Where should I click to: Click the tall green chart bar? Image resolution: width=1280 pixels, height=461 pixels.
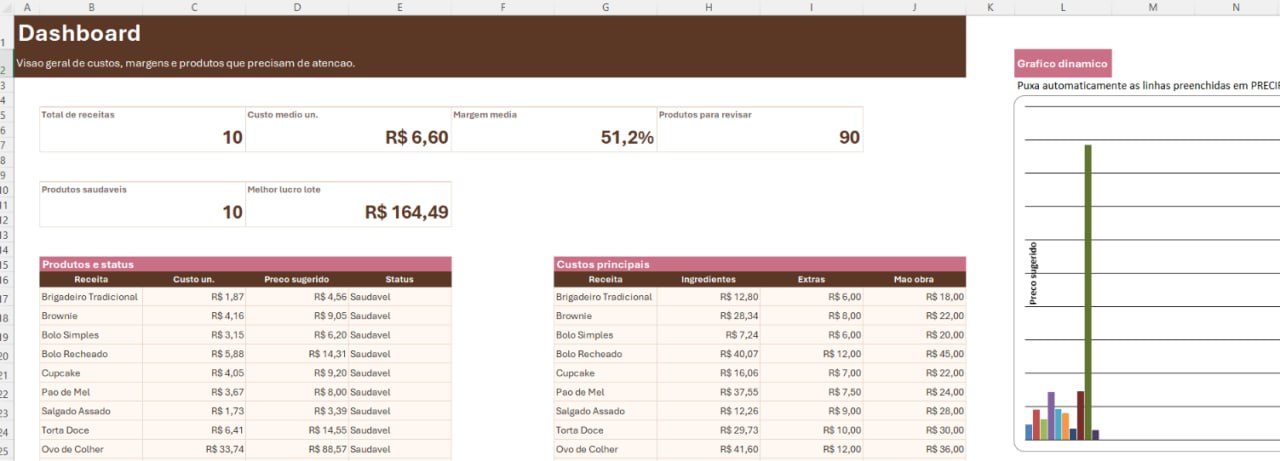point(1088,292)
